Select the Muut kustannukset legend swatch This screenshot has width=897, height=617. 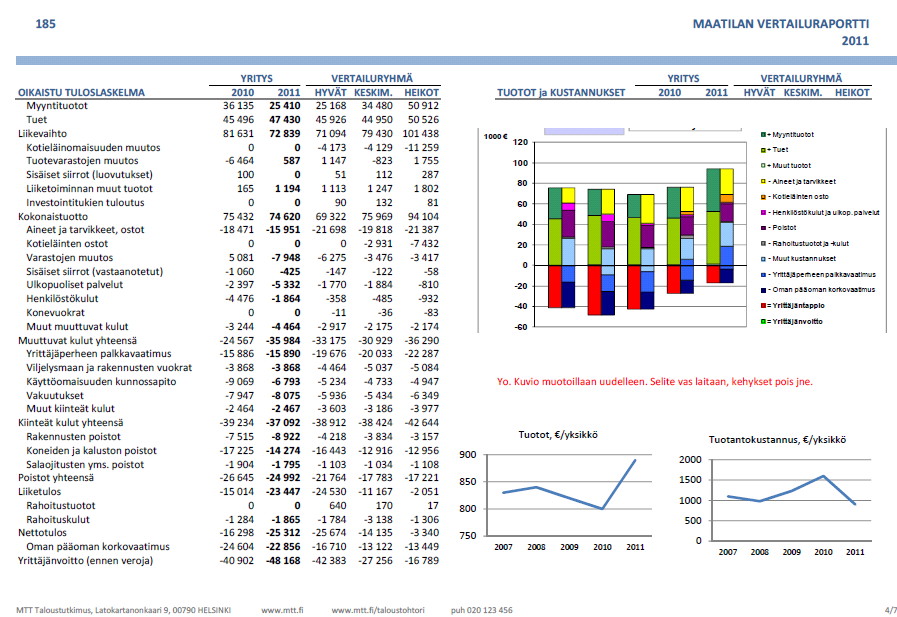point(763,259)
